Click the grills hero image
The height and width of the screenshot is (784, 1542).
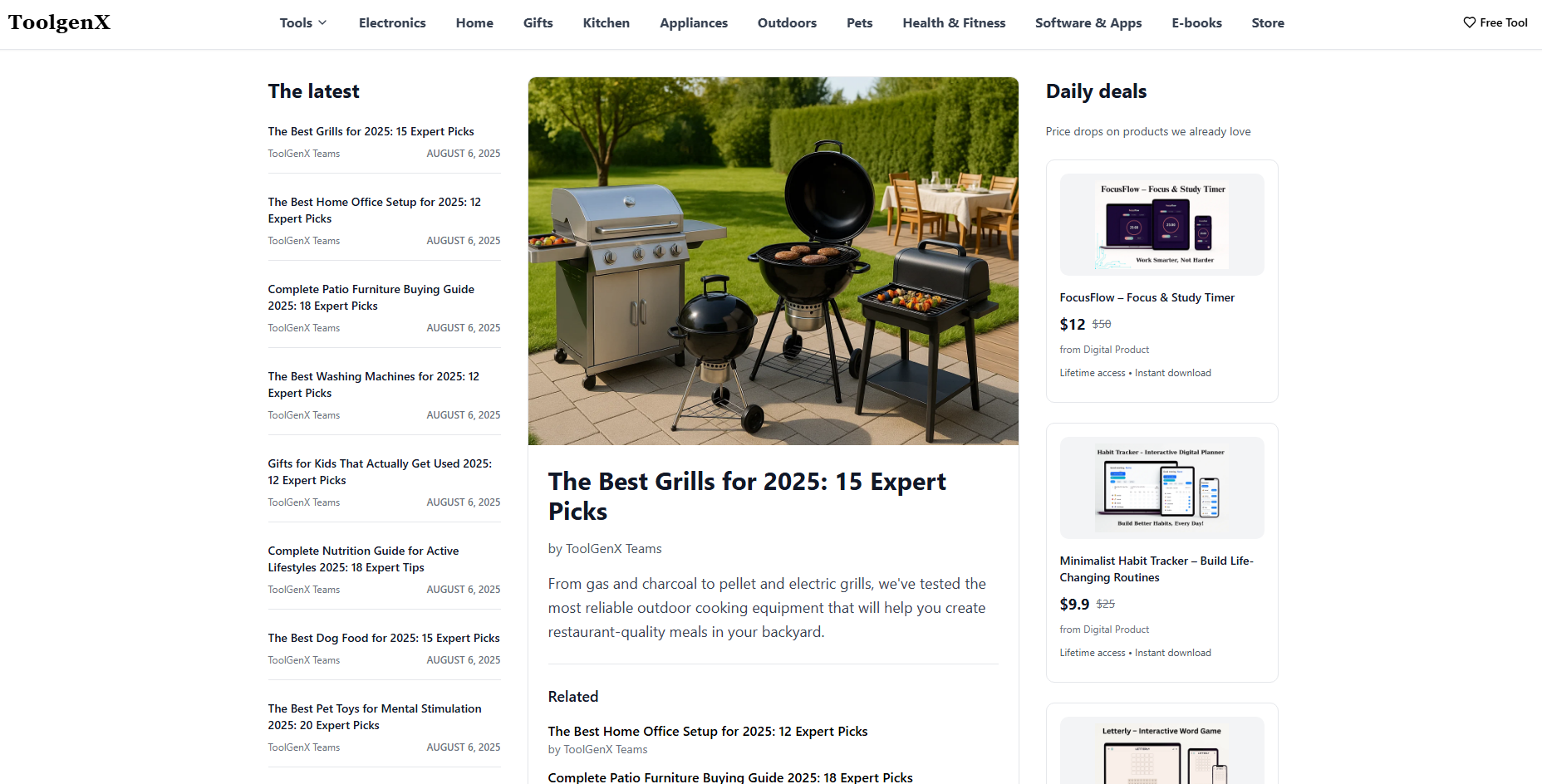tap(773, 261)
